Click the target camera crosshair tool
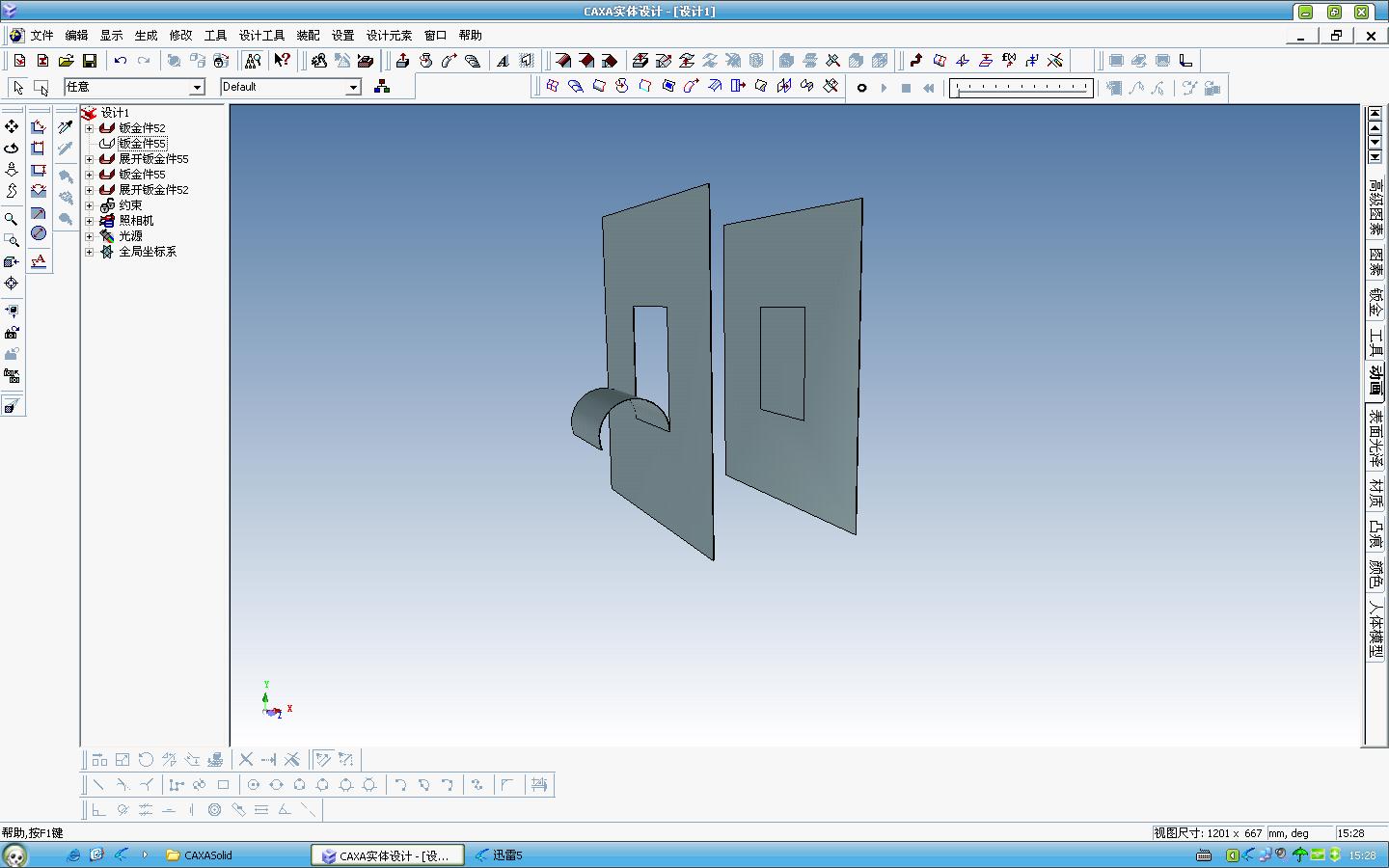 coord(12,283)
